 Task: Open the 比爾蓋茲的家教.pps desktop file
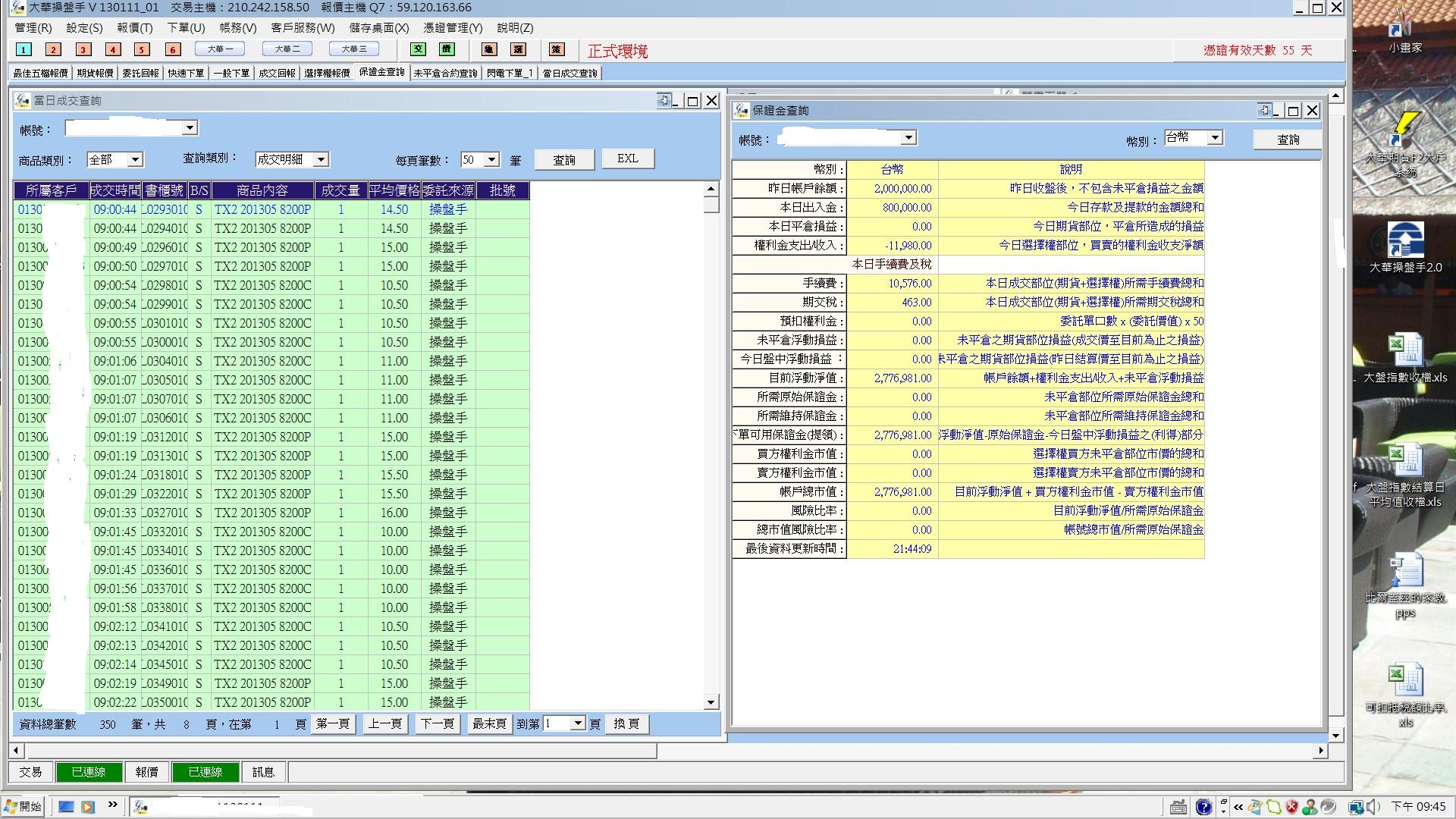1405,585
